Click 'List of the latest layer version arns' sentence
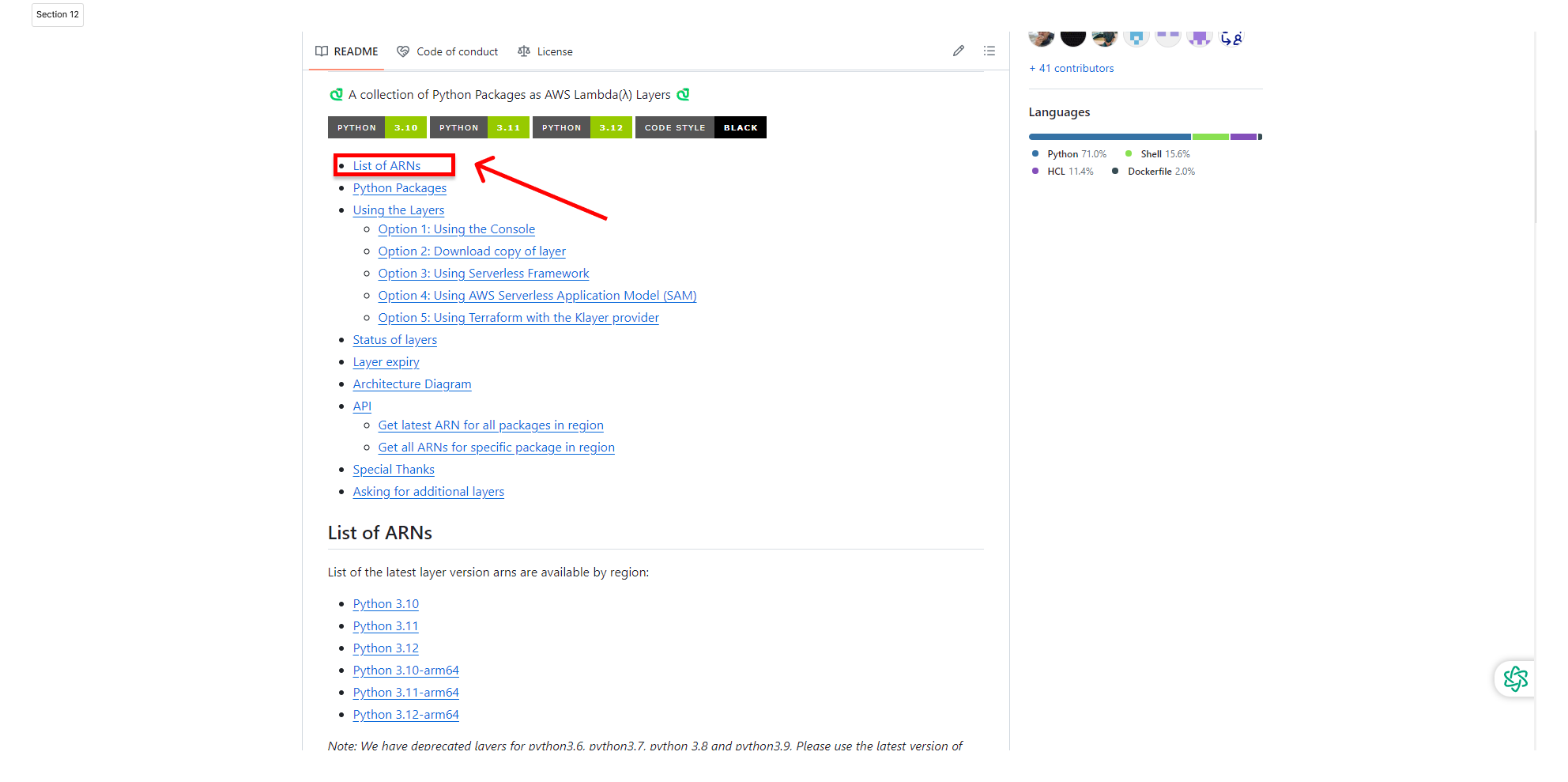Image resolution: width=1568 pixels, height=782 pixels. point(488,572)
